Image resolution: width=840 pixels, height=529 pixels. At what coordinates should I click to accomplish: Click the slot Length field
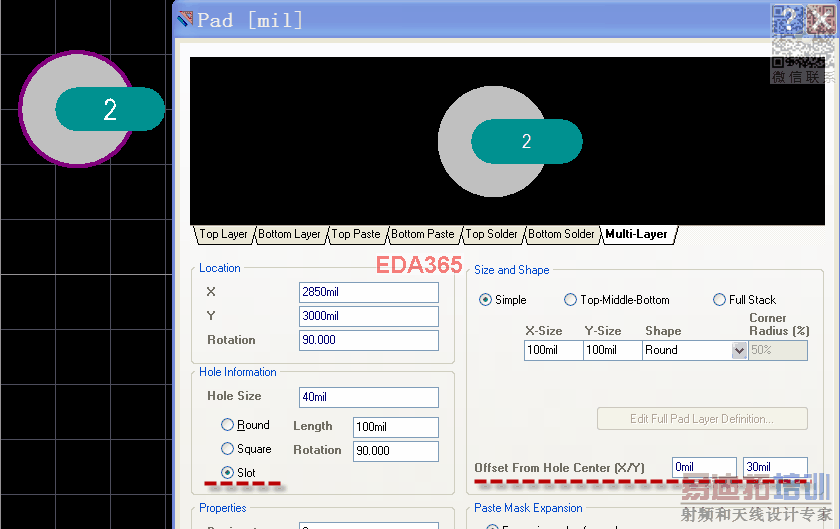click(x=395, y=427)
